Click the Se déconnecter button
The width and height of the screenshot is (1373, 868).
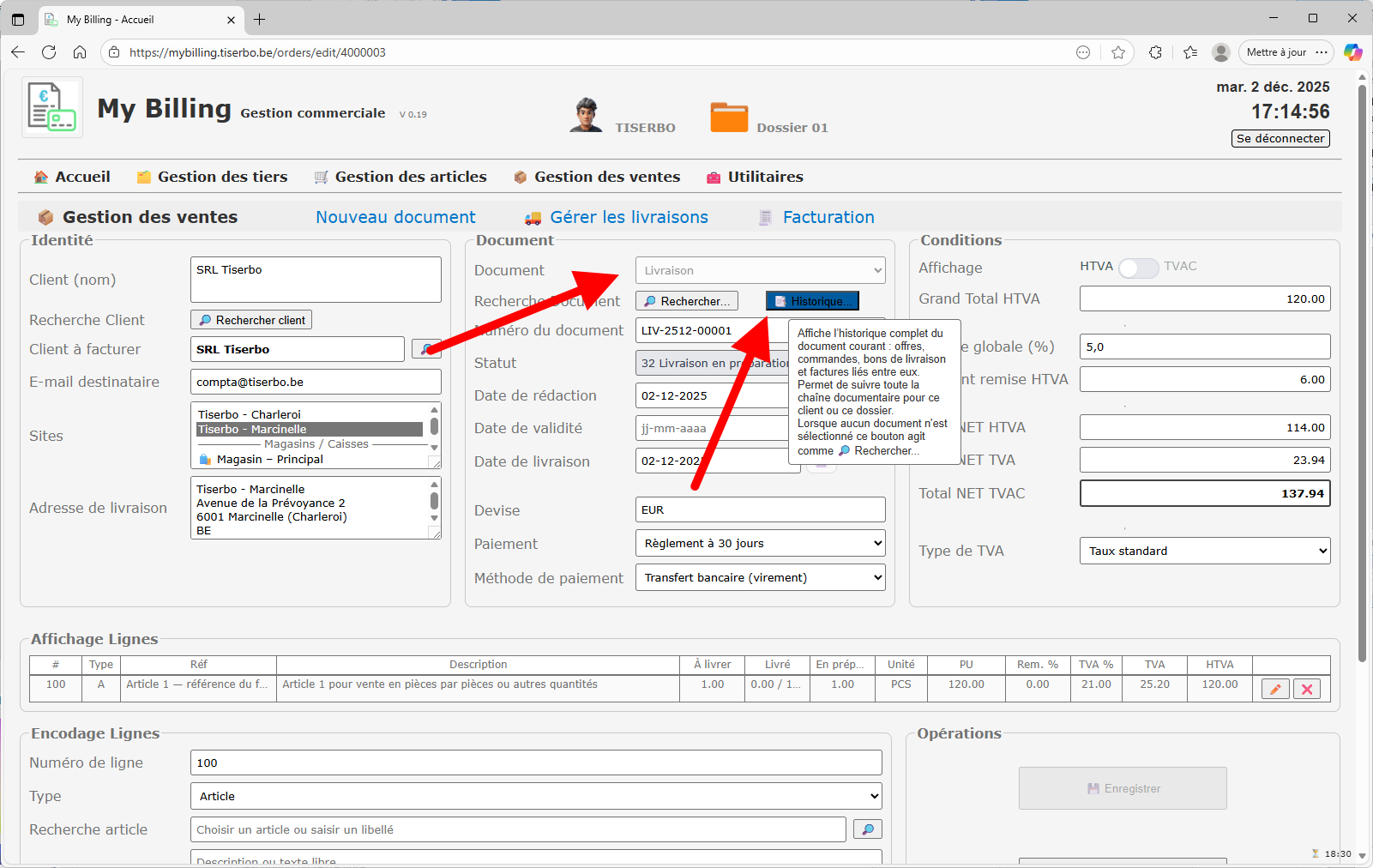point(1280,138)
